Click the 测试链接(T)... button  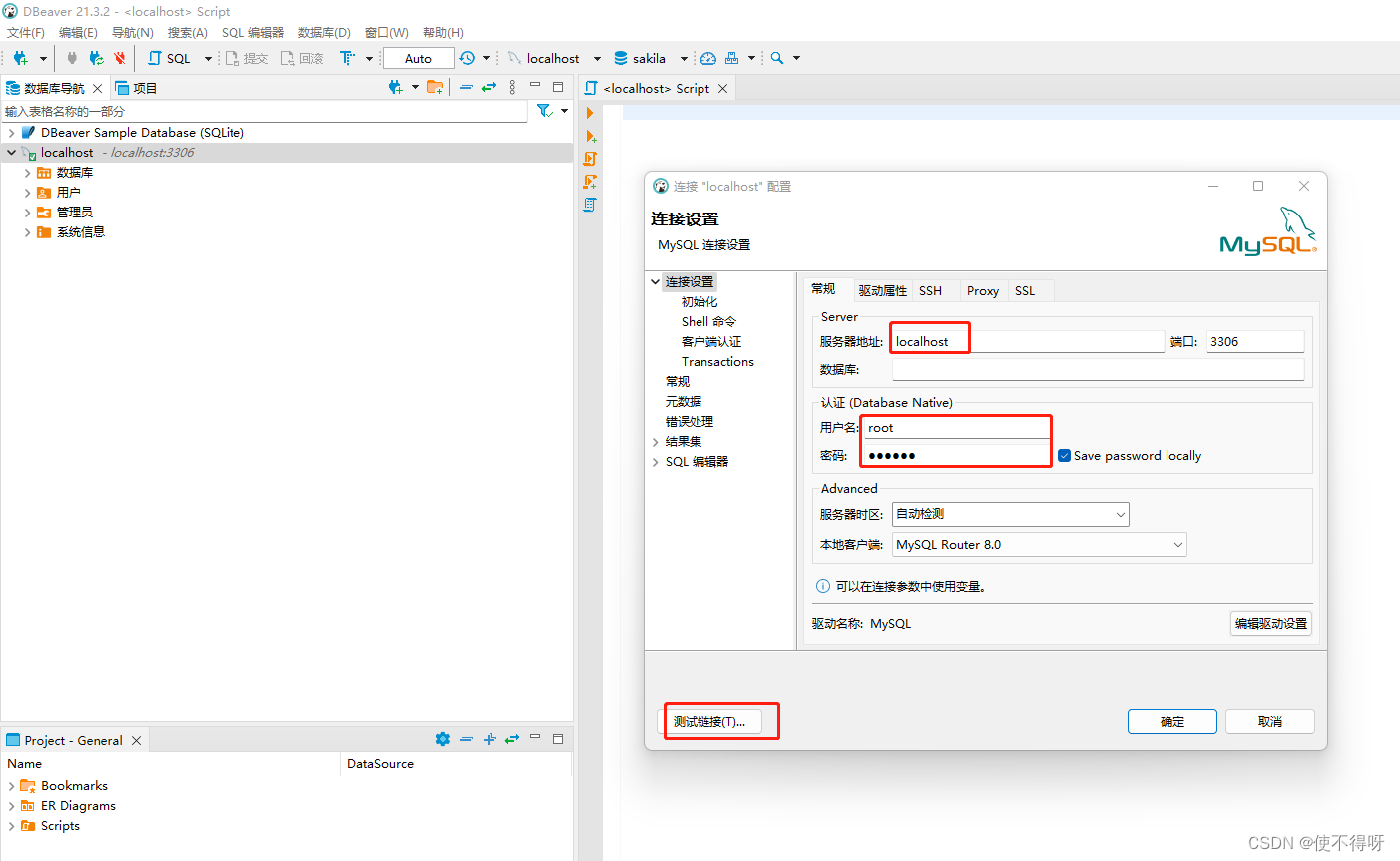tap(709, 721)
